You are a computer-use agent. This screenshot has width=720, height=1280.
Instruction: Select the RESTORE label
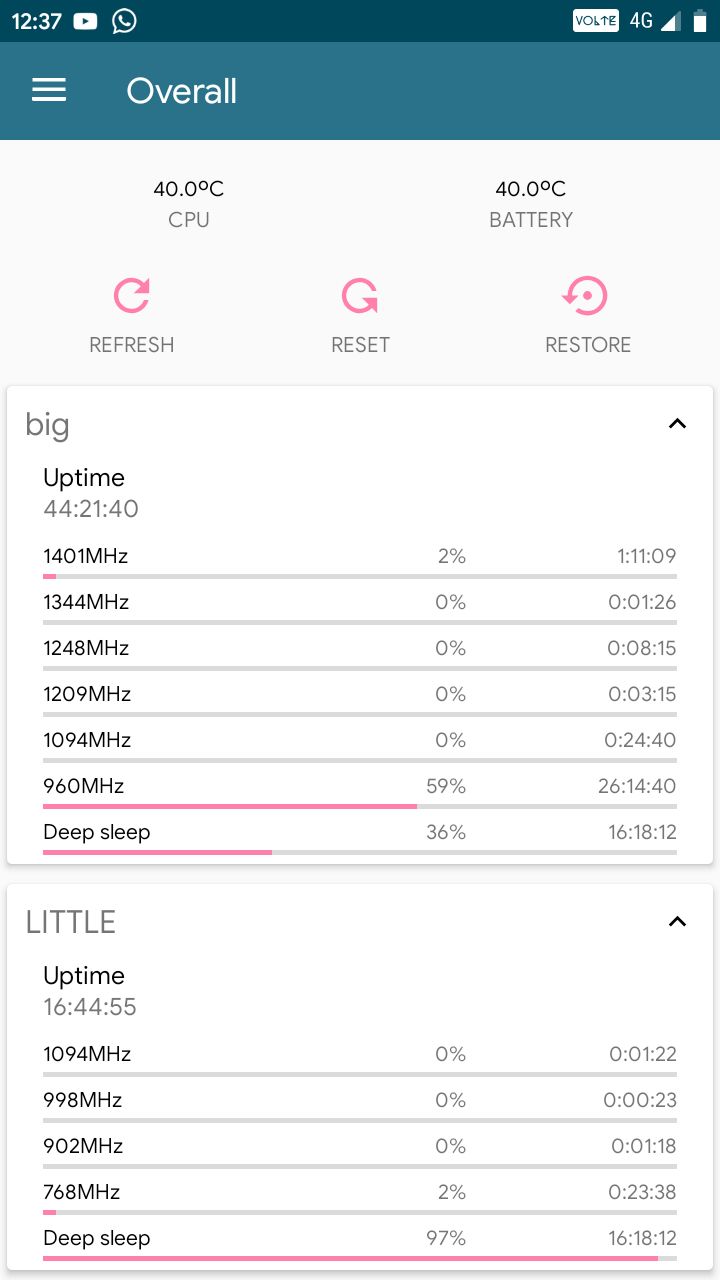[x=588, y=345]
